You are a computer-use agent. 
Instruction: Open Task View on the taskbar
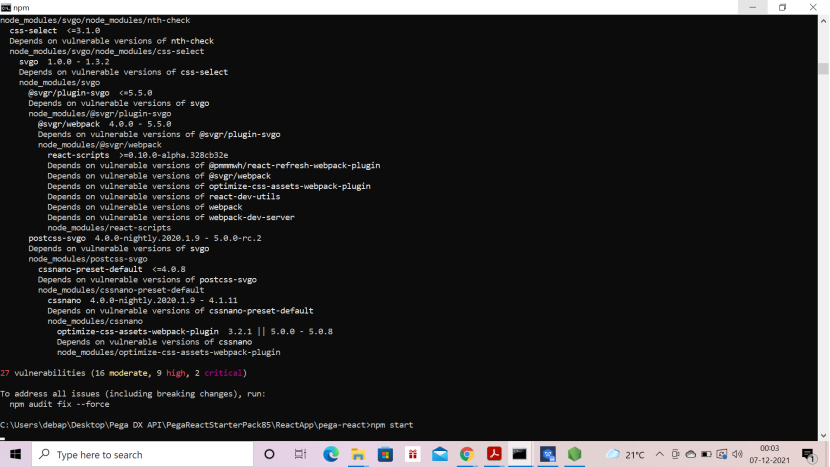coord(300,454)
